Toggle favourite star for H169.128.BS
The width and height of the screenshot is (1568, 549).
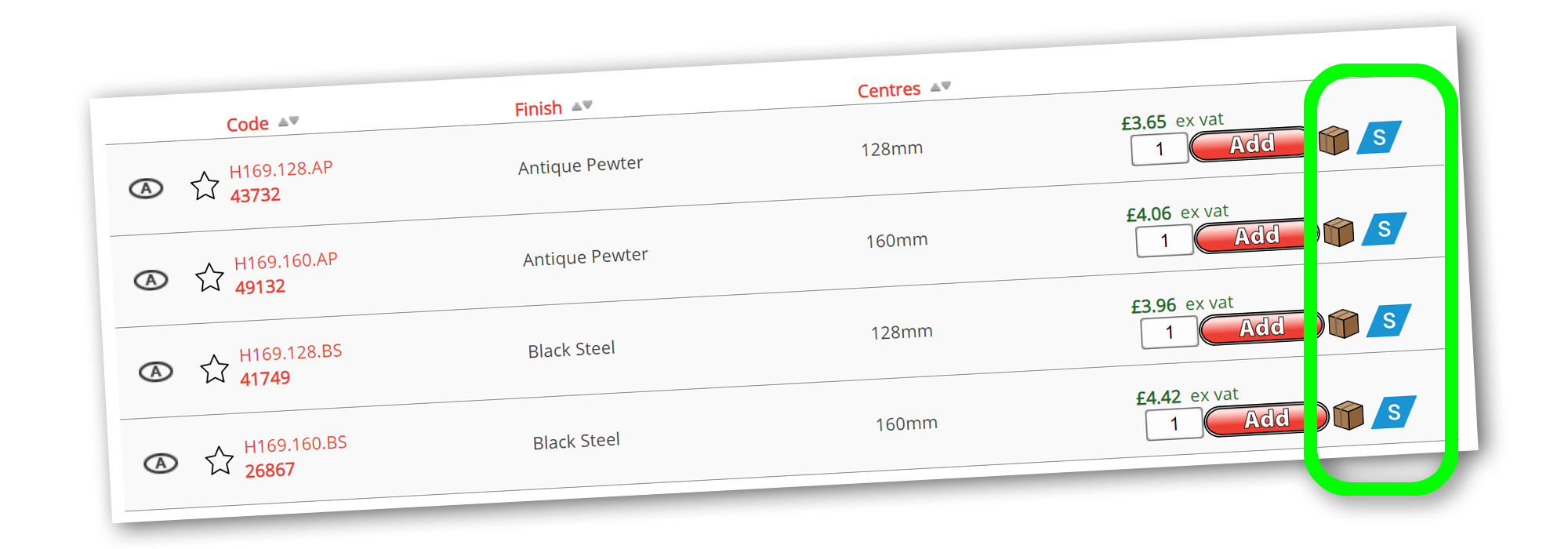tap(214, 369)
